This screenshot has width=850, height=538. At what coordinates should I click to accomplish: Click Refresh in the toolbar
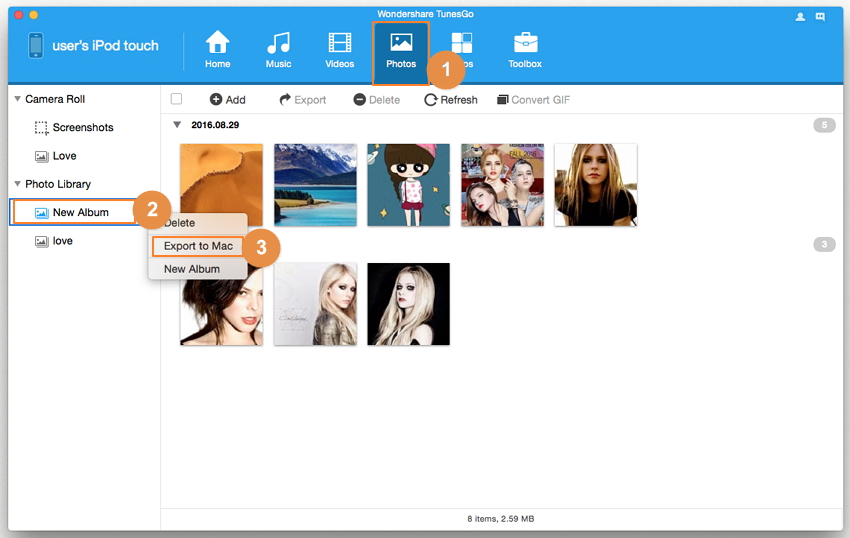tap(451, 100)
